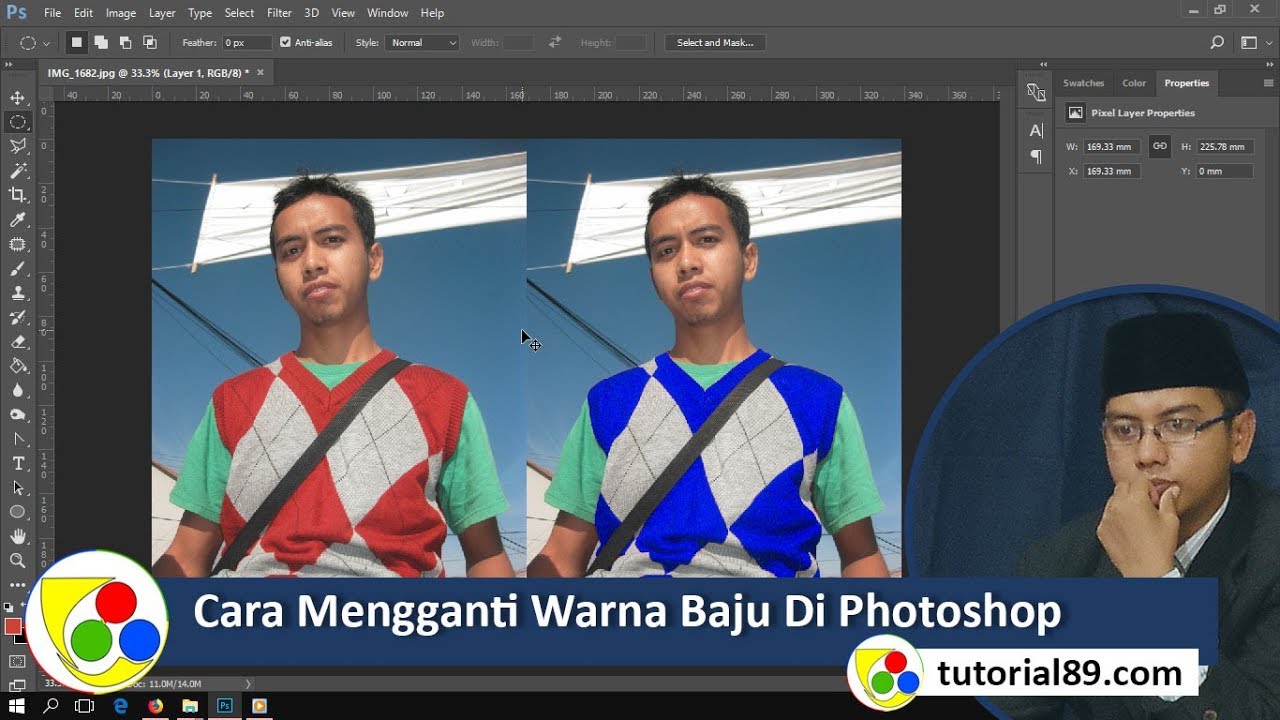Open the Filter menu

pos(280,13)
